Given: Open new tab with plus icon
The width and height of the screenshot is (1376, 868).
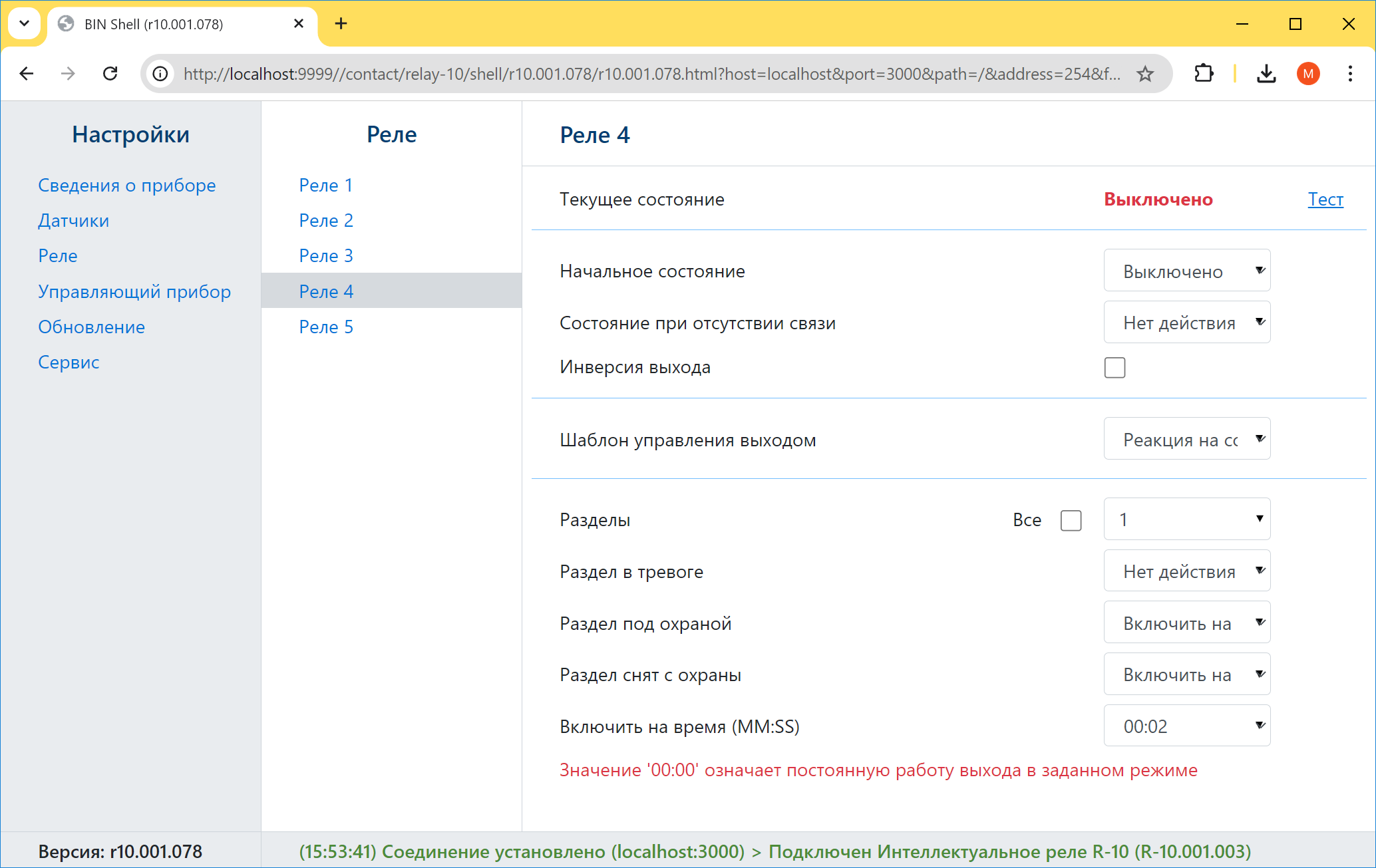Looking at the screenshot, I should tap(341, 24).
